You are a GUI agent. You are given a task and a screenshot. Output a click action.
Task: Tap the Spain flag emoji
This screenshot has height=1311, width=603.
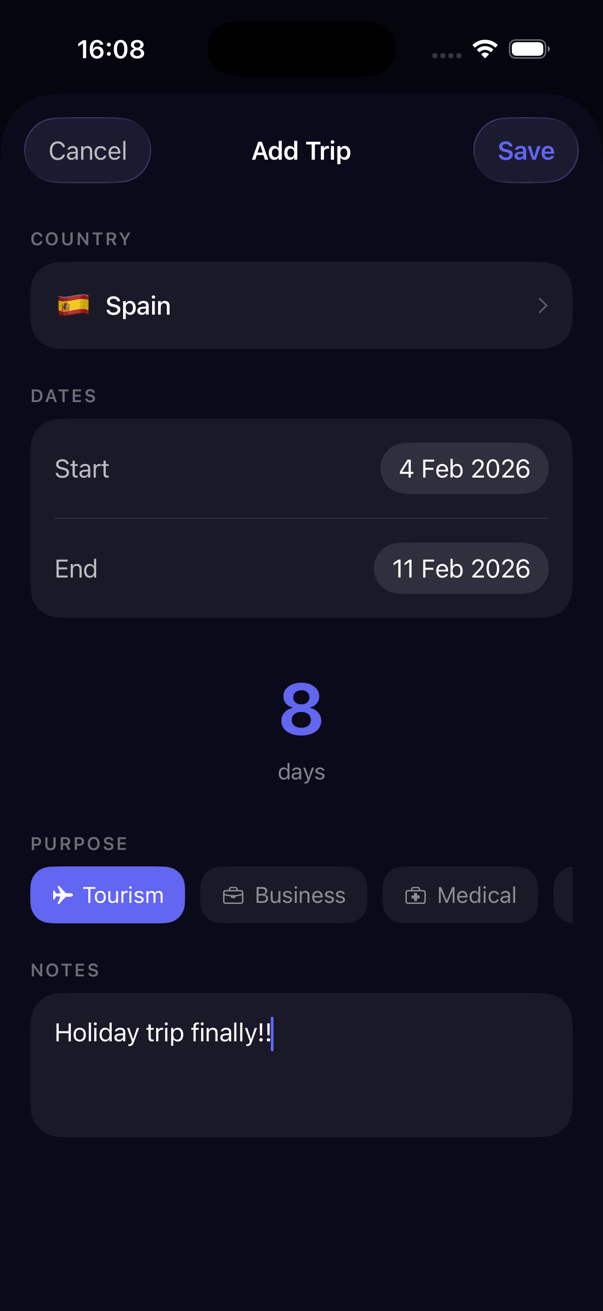click(x=72, y=305)
